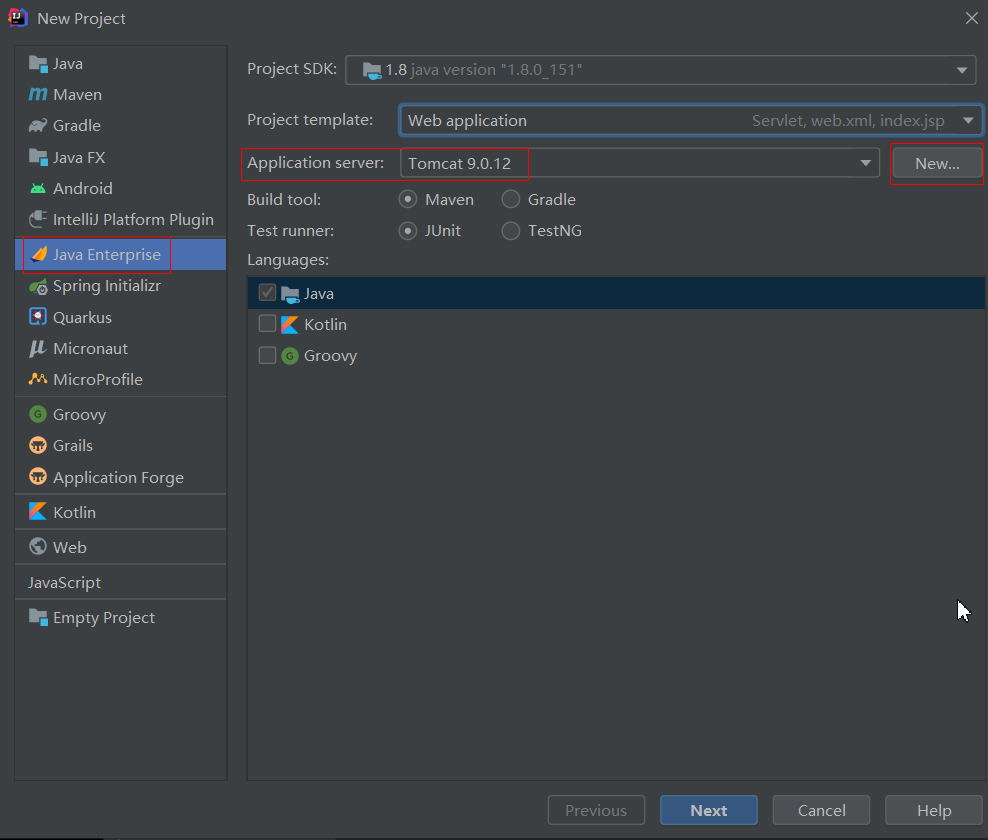The image size is (988, 840).
Task: Click the Java Enterprise sail icon
Action: [x=39, y=255]
